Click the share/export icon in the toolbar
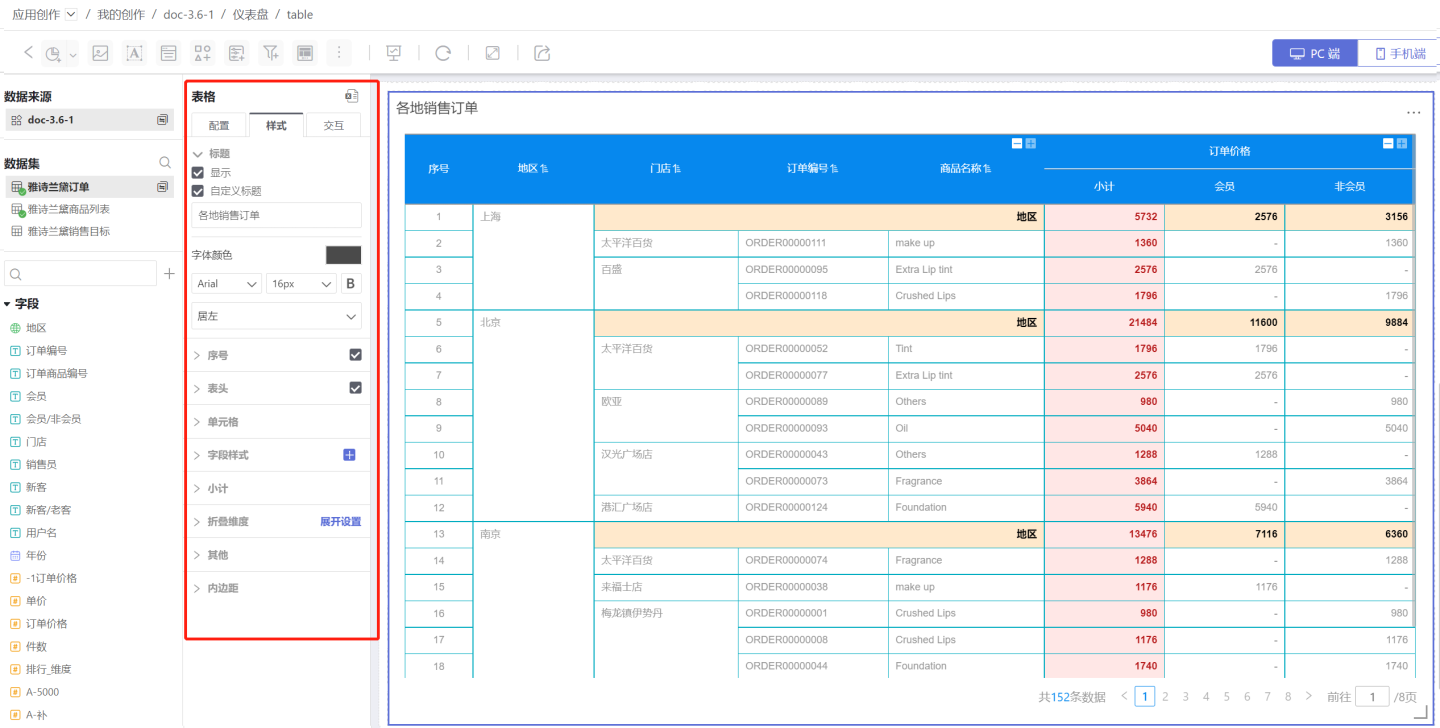1440x728 pixels. pos(542,53)
